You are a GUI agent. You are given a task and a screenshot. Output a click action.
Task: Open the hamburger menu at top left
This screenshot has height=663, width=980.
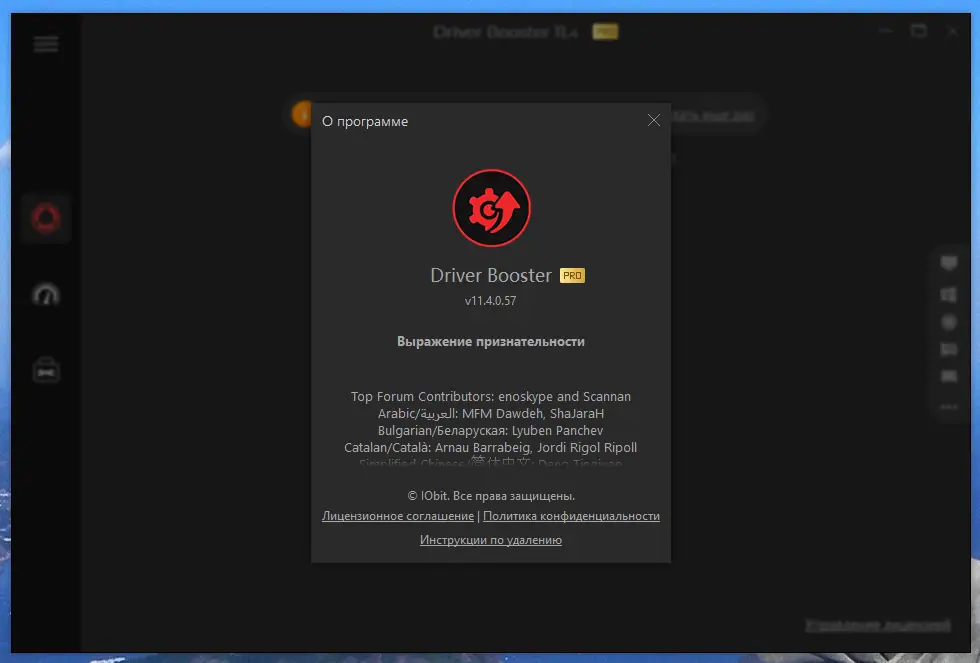(x=45, y=44)
